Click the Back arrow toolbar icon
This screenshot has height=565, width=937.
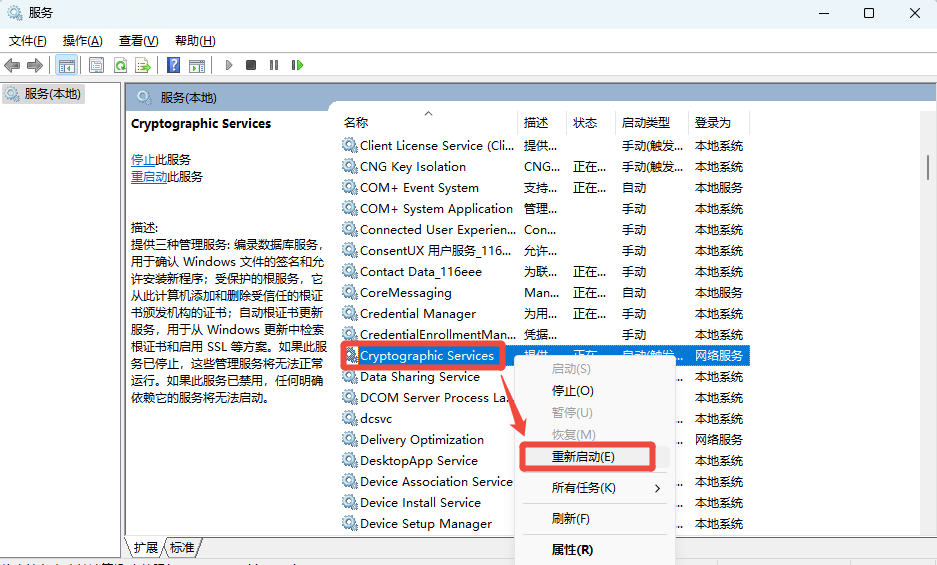click(12, 65)
